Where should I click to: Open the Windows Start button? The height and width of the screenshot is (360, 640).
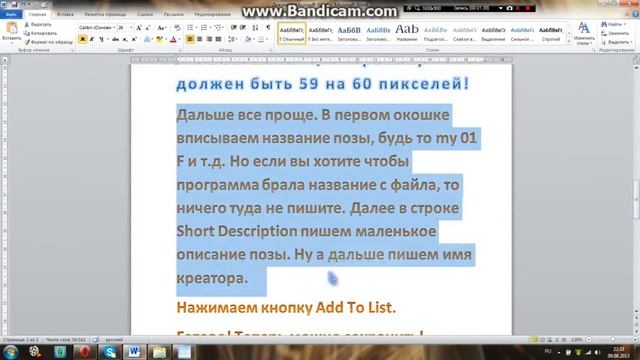point(10,352)
